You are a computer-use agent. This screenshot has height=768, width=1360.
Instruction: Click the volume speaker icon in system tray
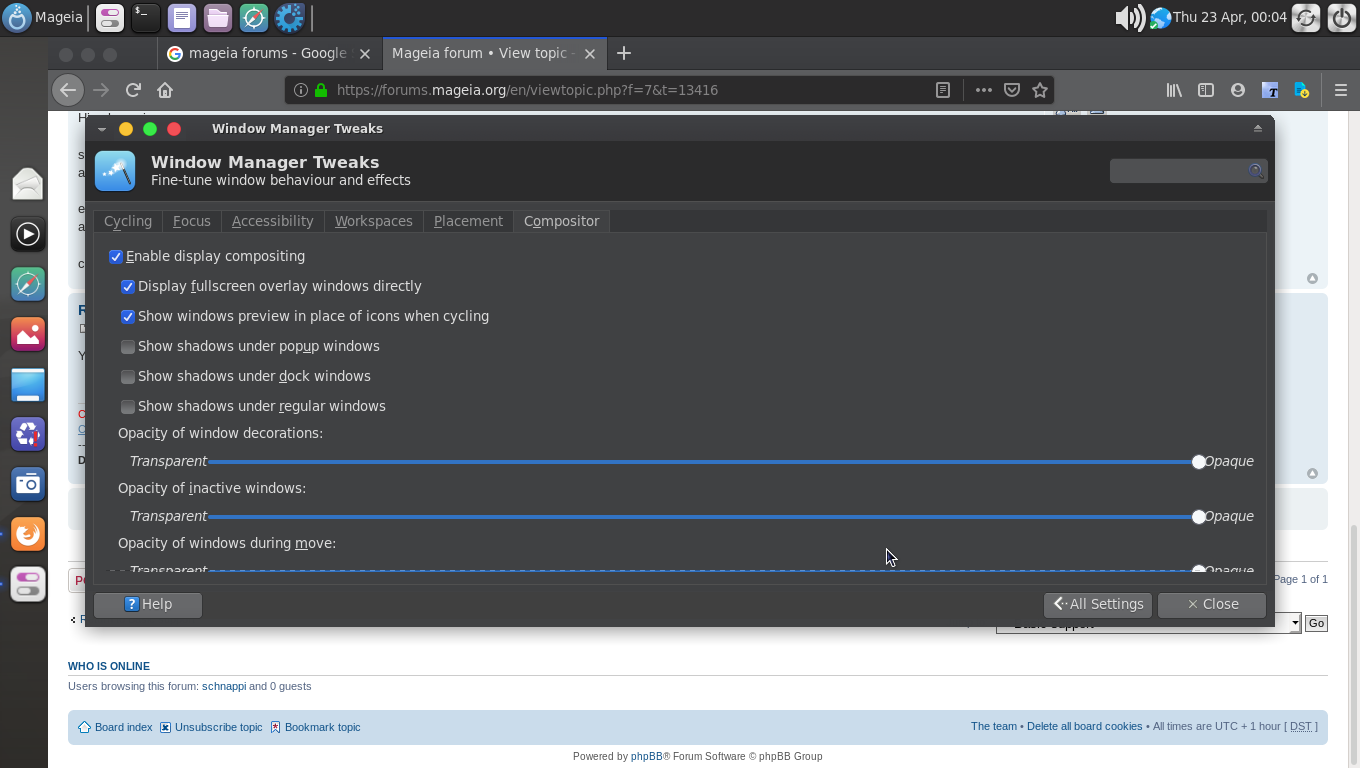click(x=1129, y=17)
